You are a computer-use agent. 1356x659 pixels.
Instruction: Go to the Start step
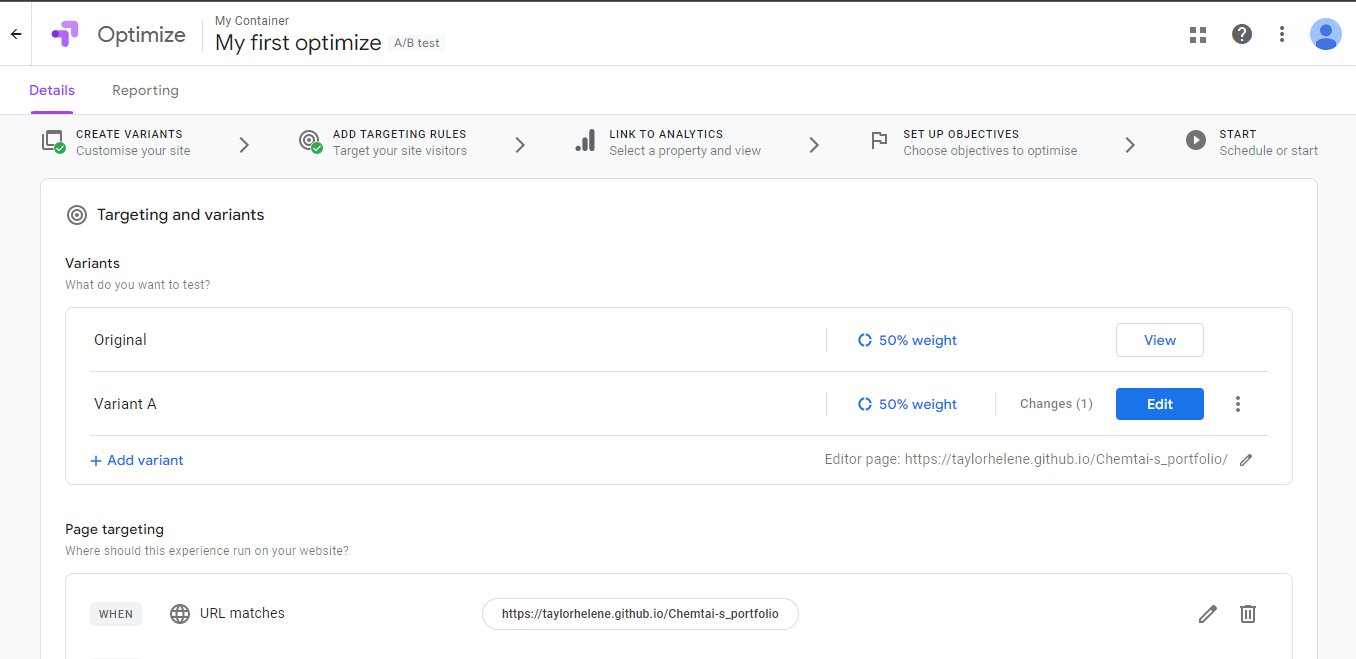pos(1252,142)
